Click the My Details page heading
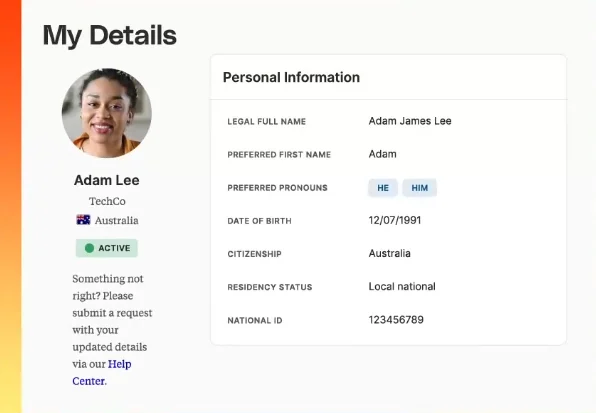 pos(109,35)
